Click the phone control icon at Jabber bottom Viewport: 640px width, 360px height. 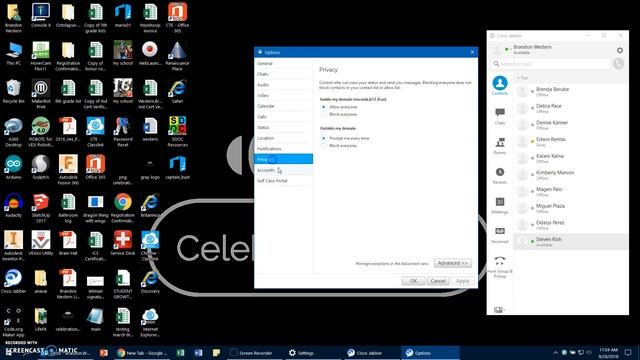pyautogui.click(x=498, y=310)
